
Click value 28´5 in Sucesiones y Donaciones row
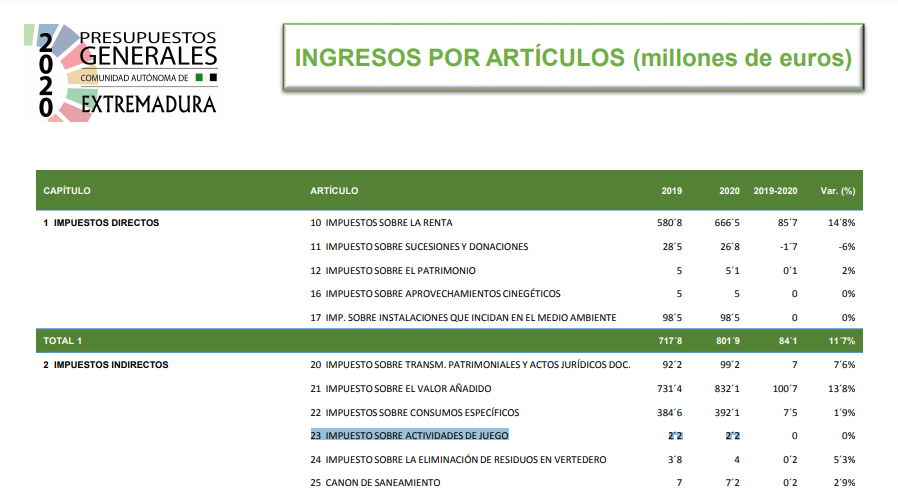click(x=672, y=247)
